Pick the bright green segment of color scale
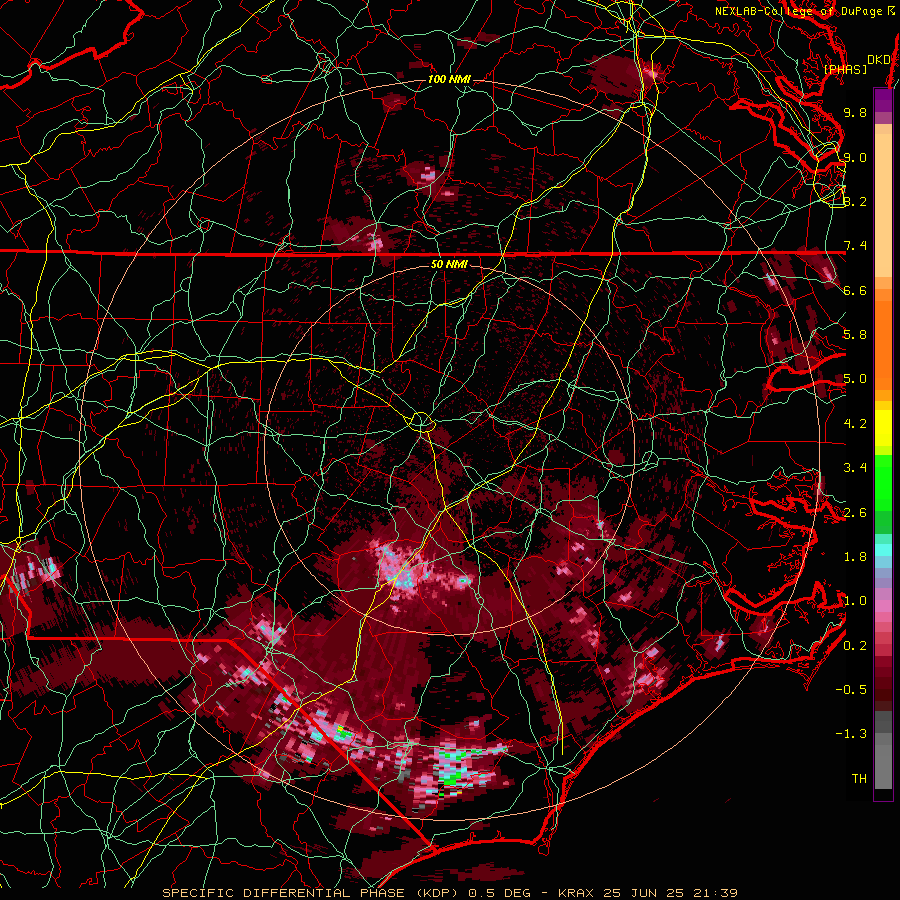Viewport: 900px width, 900px height. (x=883, y=482)
